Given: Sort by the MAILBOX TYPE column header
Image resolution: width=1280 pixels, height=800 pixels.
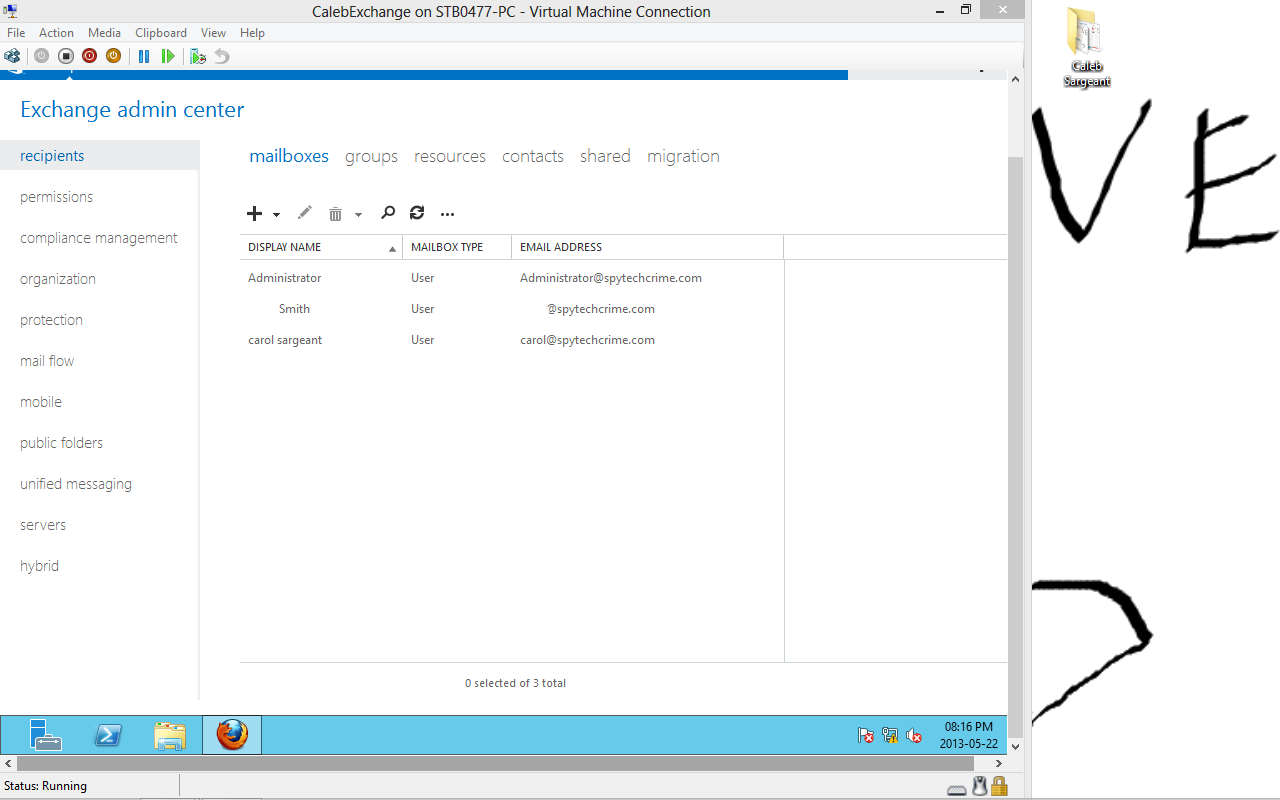Looking at the screenshot, I should point(457,247).
